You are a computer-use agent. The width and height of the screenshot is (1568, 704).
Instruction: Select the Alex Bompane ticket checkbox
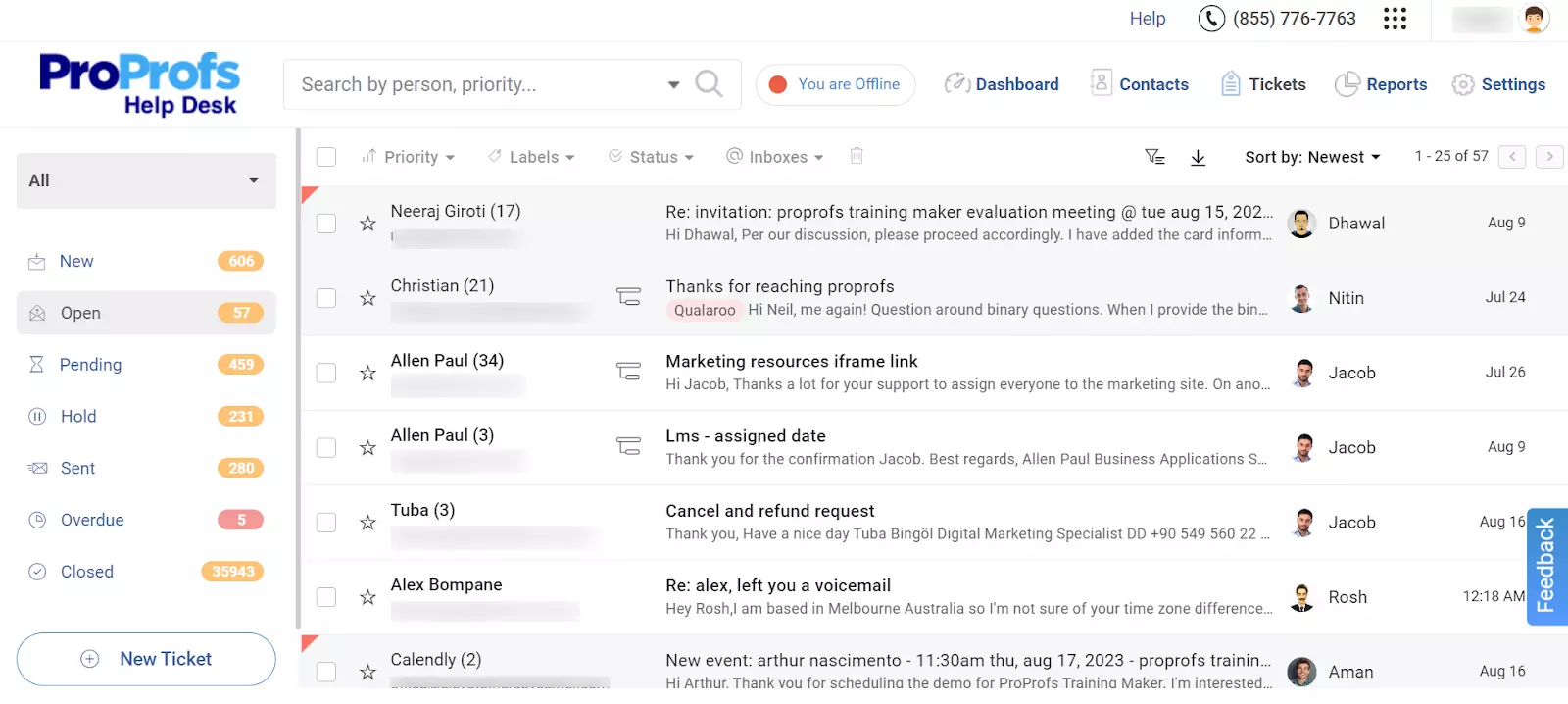coord(326,597)
